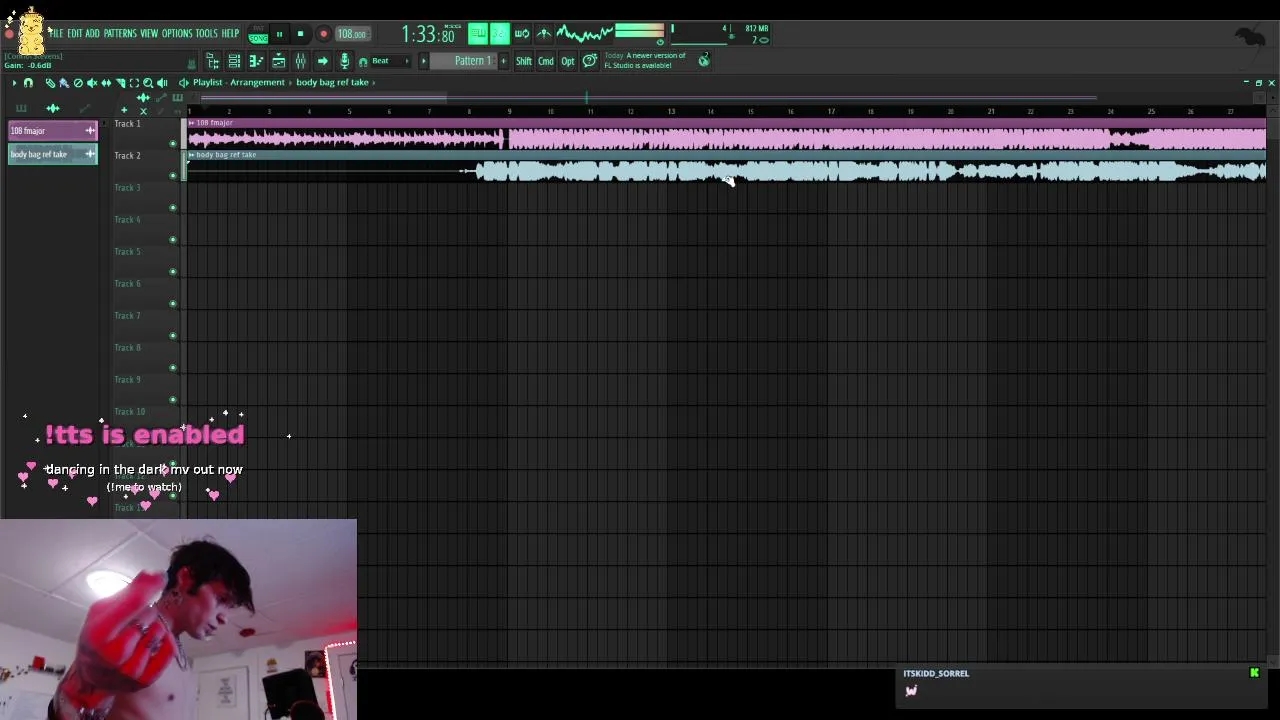Mute Track 5 with green dot
The height and width of the screenshot is (720, 1280).
tap(173, 272)
